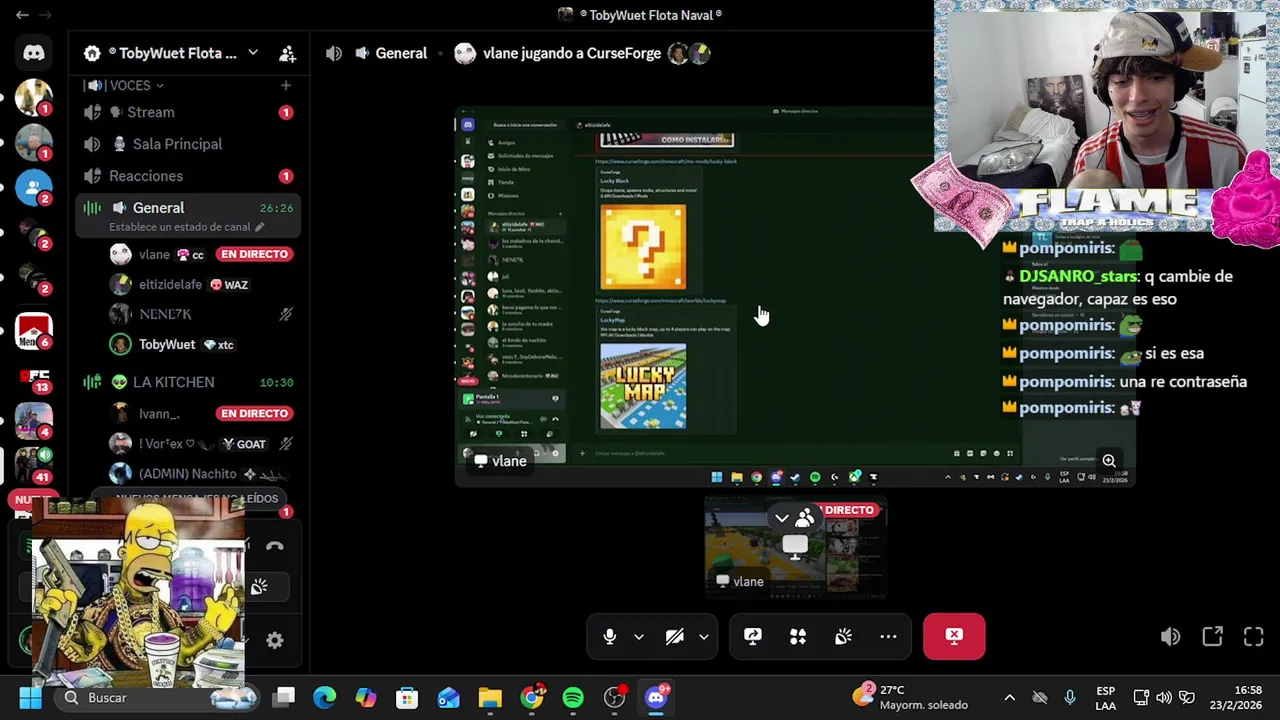The image size is (1280, 720).
Task: Toggle the system volume tray icon
Action: [1164, 697]
